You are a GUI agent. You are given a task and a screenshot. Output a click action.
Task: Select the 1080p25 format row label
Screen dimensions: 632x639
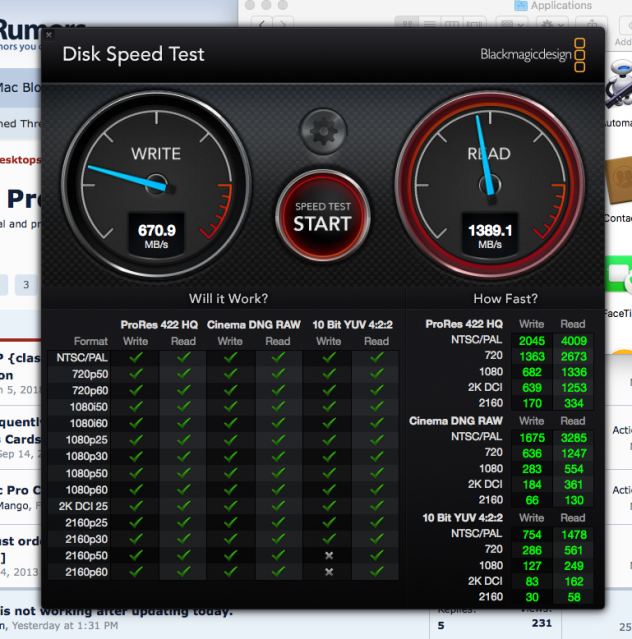pyautogui.click(x=86, y=440)
